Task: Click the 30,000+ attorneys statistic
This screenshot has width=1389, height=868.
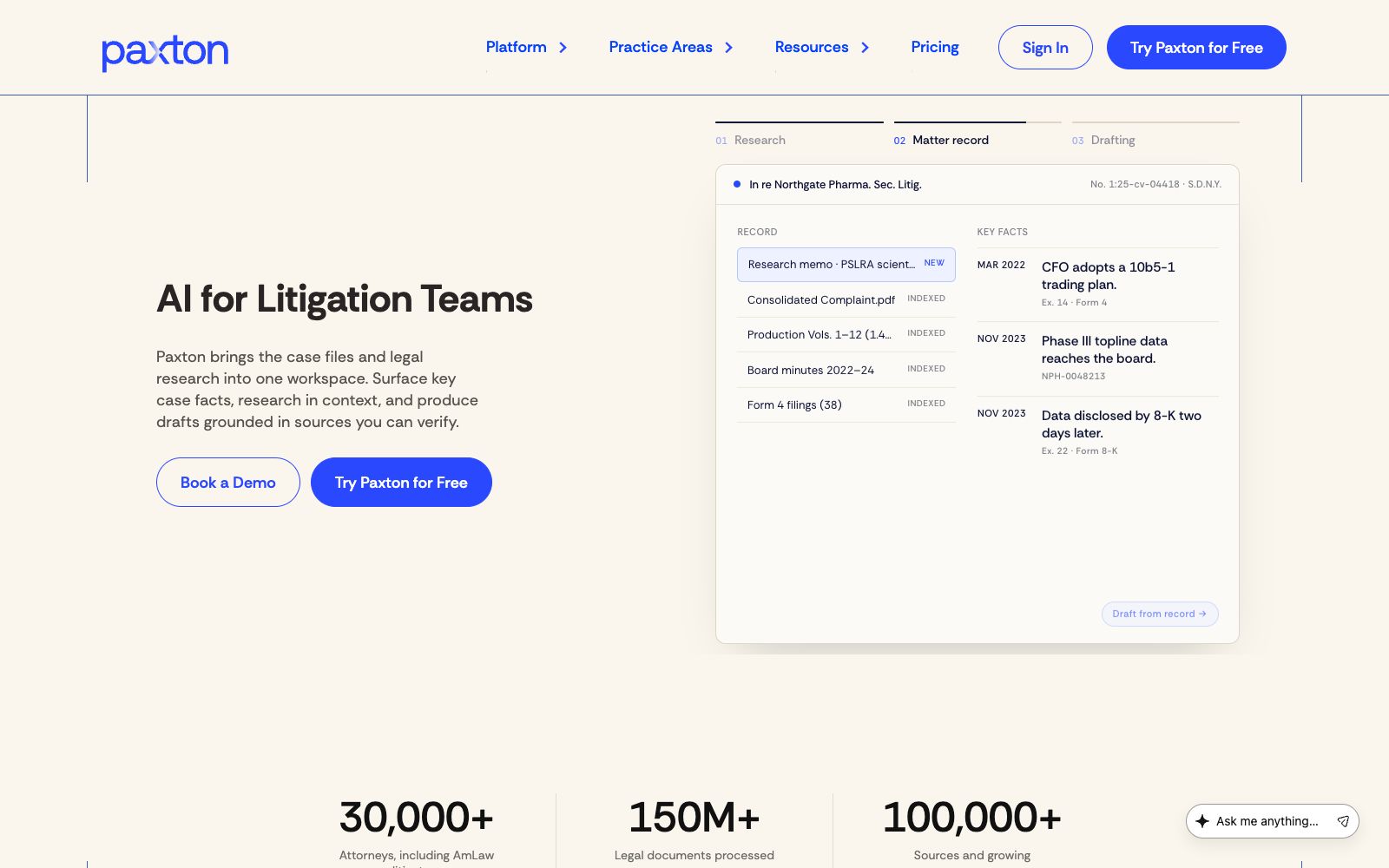Action: (417, 818)
